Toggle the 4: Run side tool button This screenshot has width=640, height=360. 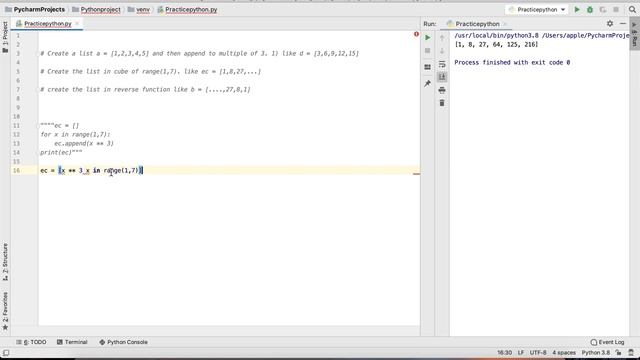(634, 34)
